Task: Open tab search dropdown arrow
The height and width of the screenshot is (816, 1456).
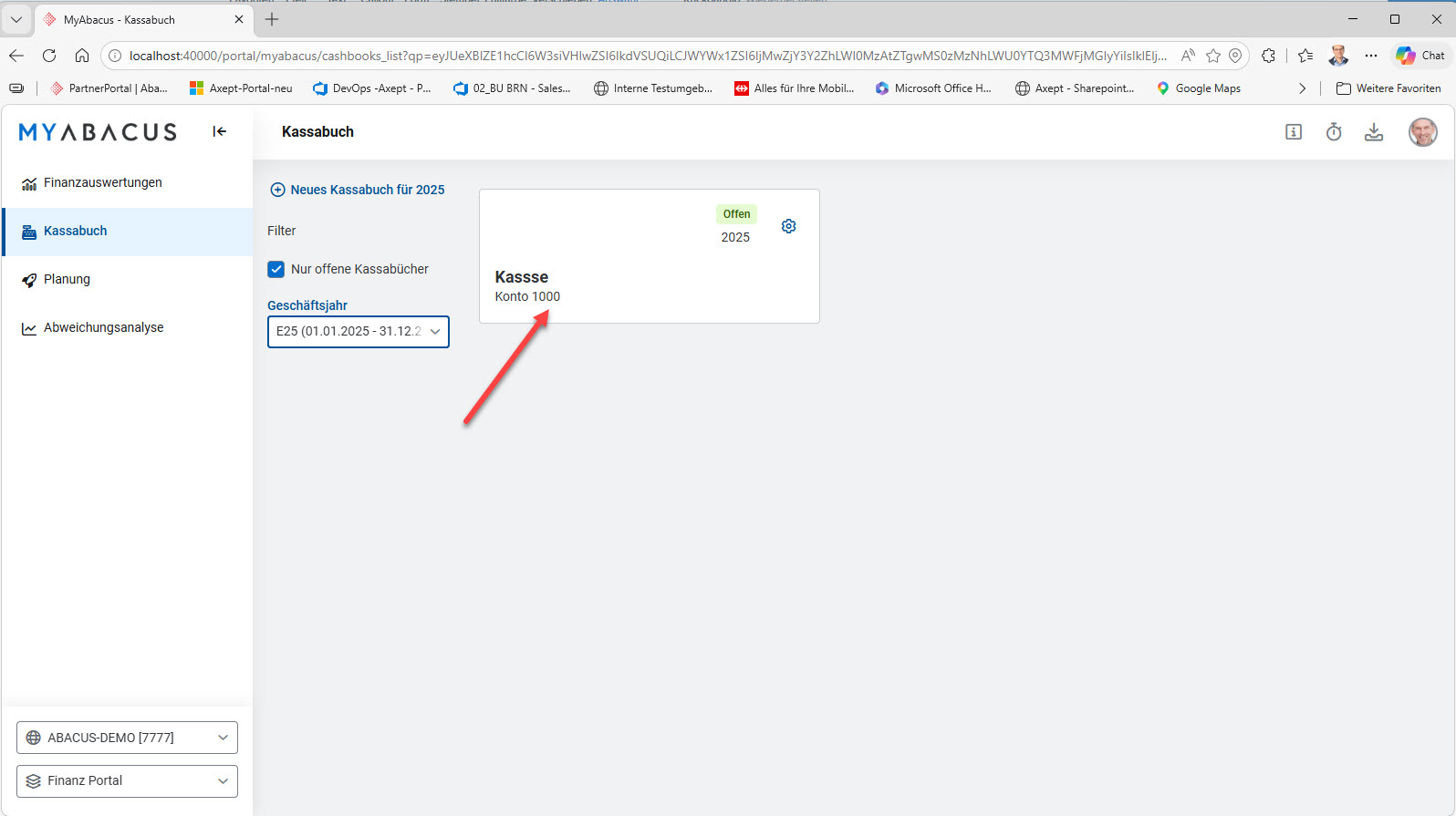Action: pyautogui.click(x=16, y=19)
